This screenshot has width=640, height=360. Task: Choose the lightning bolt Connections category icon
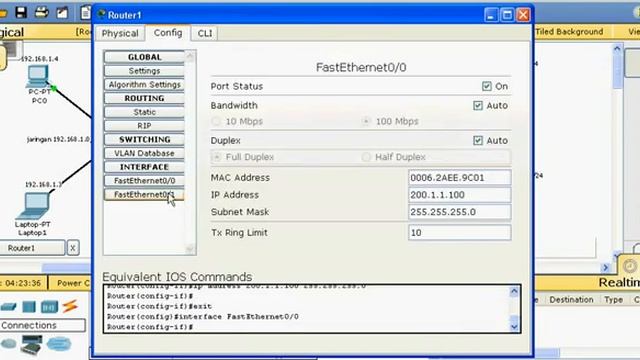(70, 306)
